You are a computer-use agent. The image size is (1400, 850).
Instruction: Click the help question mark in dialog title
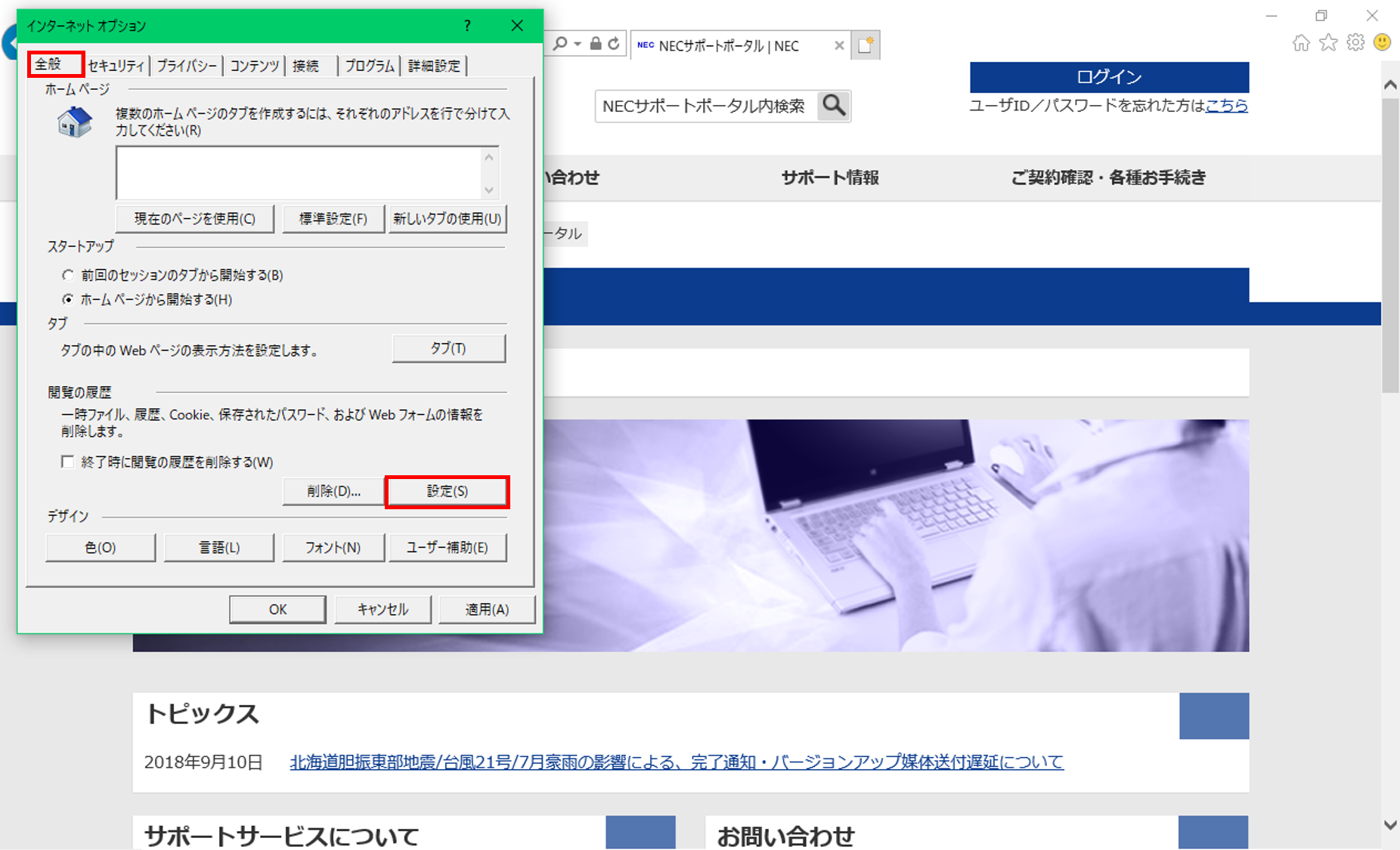coord(467,26)
